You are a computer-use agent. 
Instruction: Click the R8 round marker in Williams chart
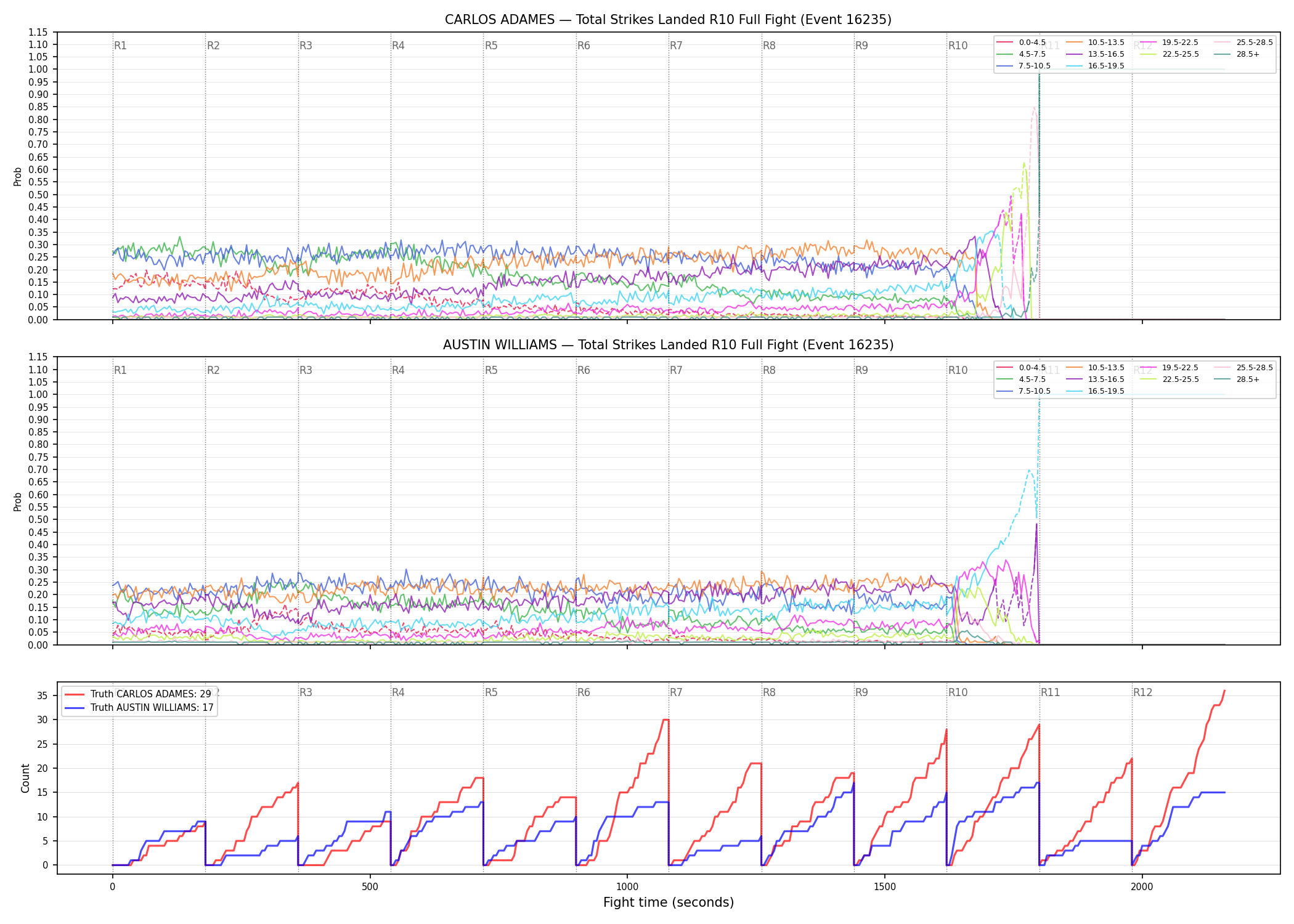coord(769,370)
